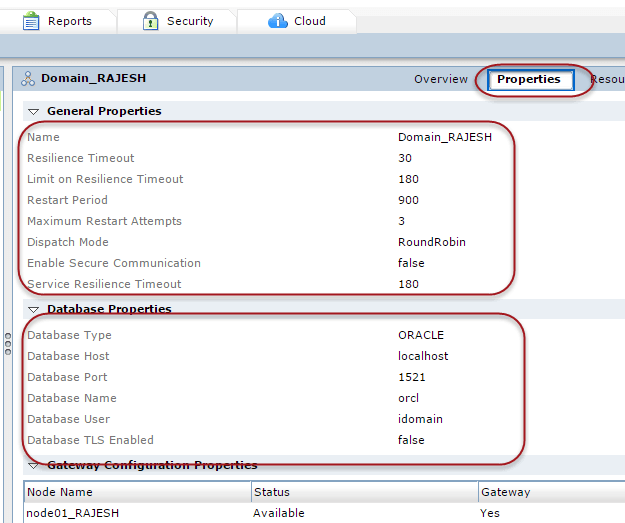Click the Resilience Timeout value 30

[x=405, y=158]
